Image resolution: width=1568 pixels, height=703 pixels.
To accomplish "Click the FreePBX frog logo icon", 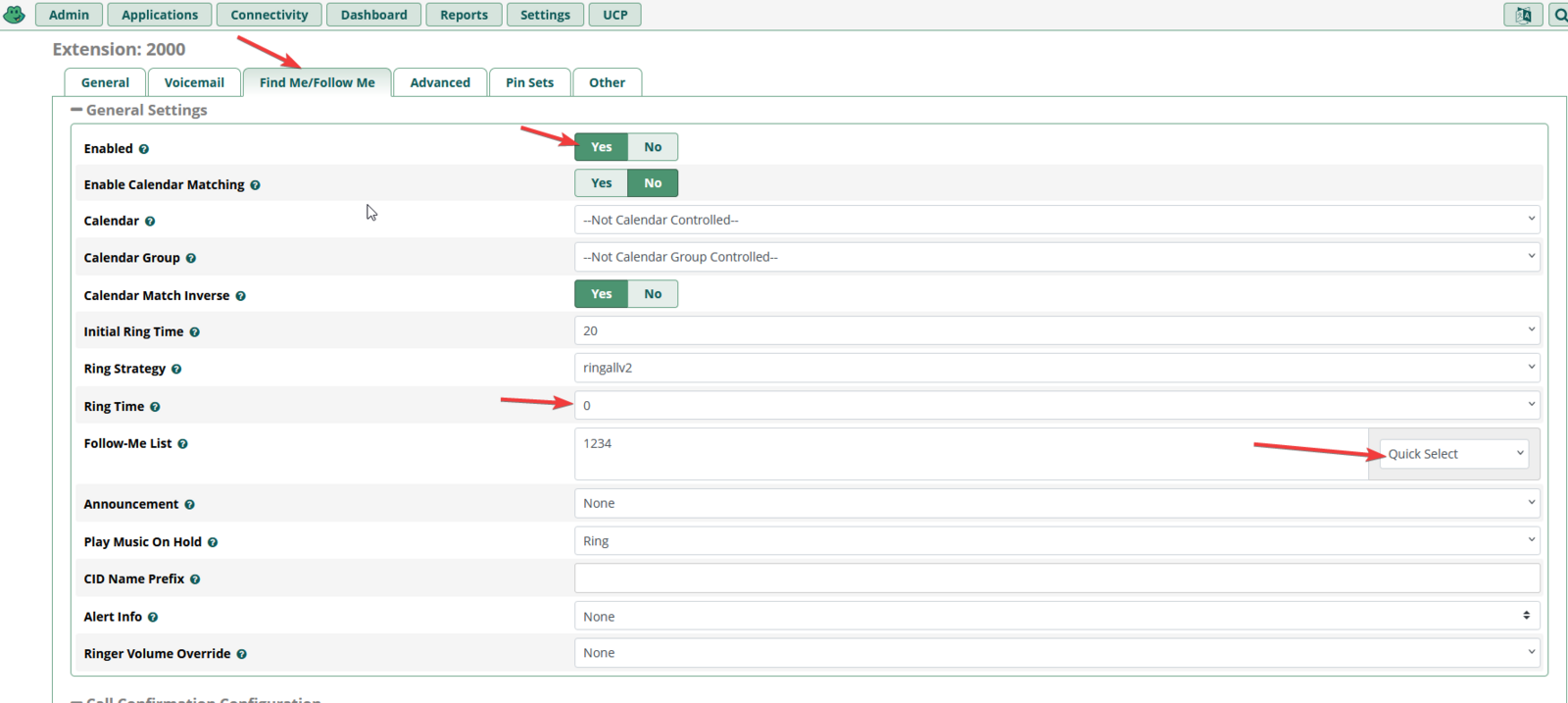I will [x=15, y=15].
